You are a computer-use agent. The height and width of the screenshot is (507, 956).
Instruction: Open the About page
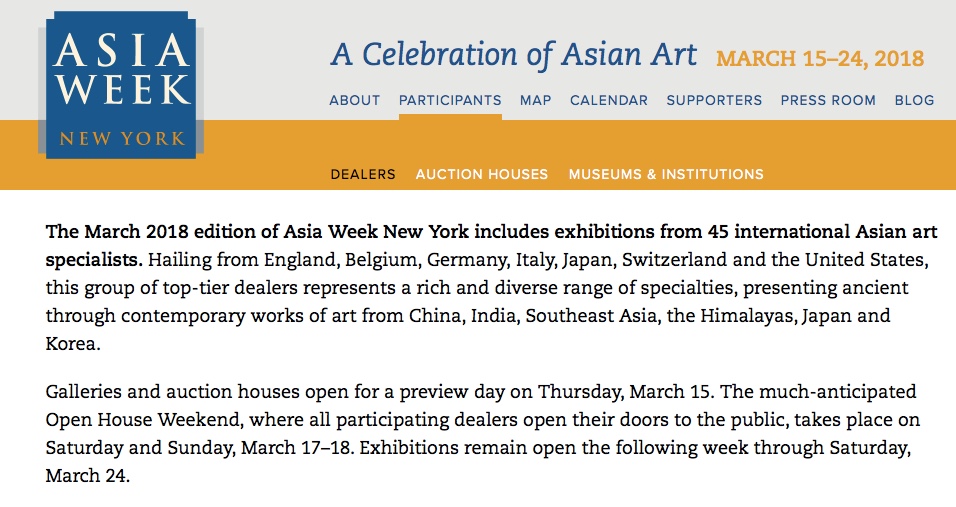(x=355, y=100)
